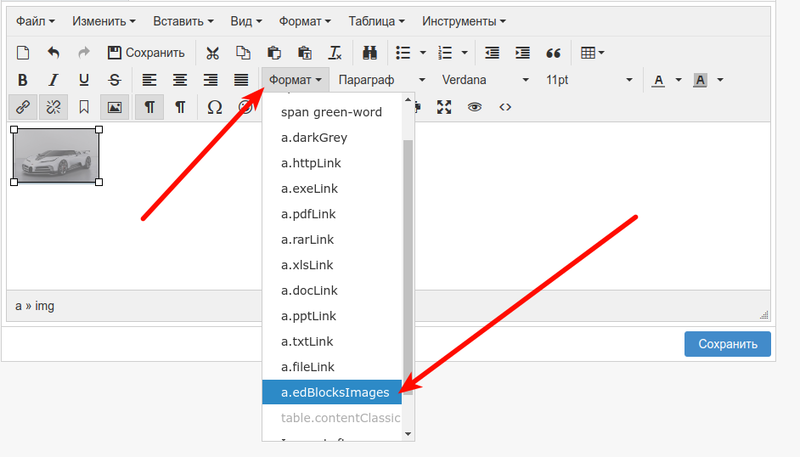This screenshot has height=457, width=800.
Task: Select the a.edBlocksImages style
Action: (x=332, y=392)
